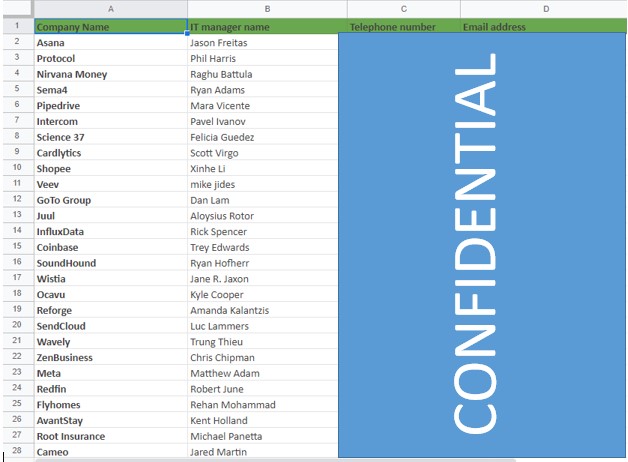The height and width of the screenshot is (462, 628).
Task: Click the Trung Thieu cell
Action: pos(263,341)
